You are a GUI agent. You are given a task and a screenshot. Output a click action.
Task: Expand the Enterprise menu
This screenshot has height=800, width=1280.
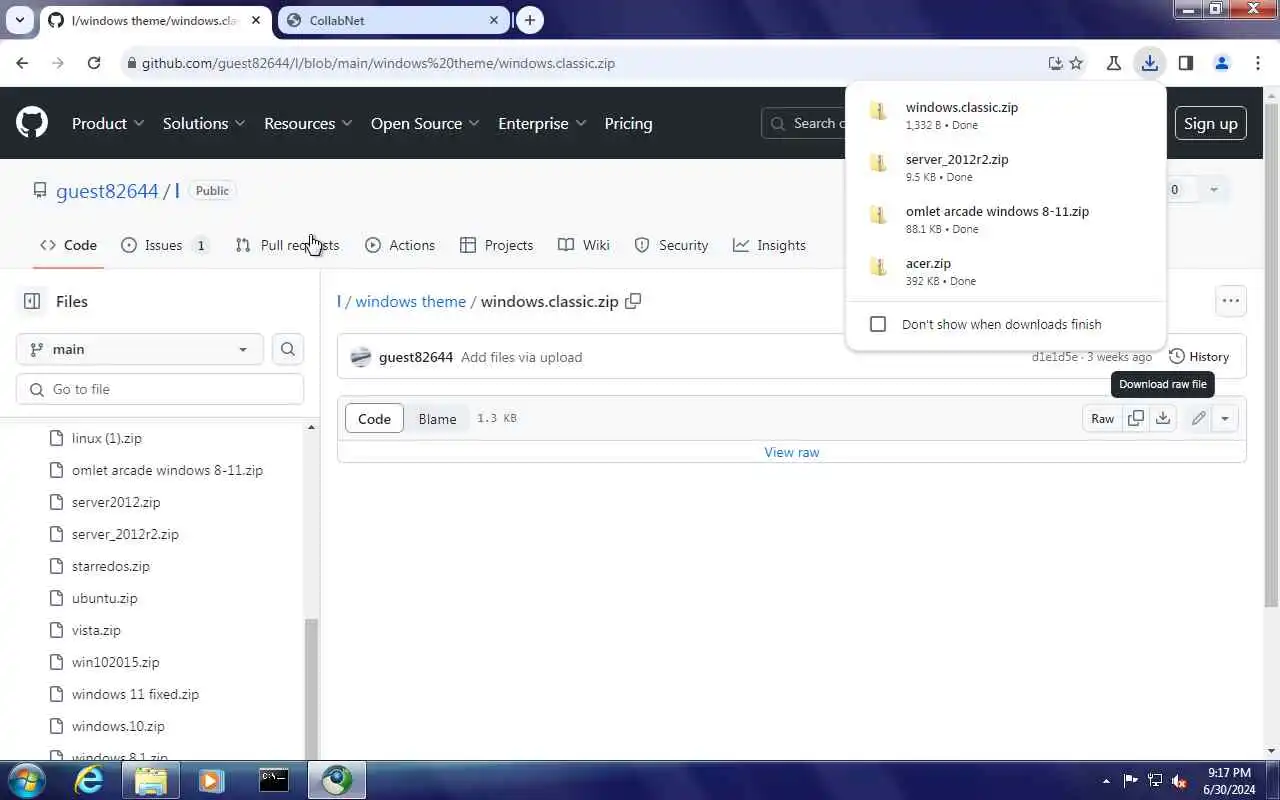point(542,123)
